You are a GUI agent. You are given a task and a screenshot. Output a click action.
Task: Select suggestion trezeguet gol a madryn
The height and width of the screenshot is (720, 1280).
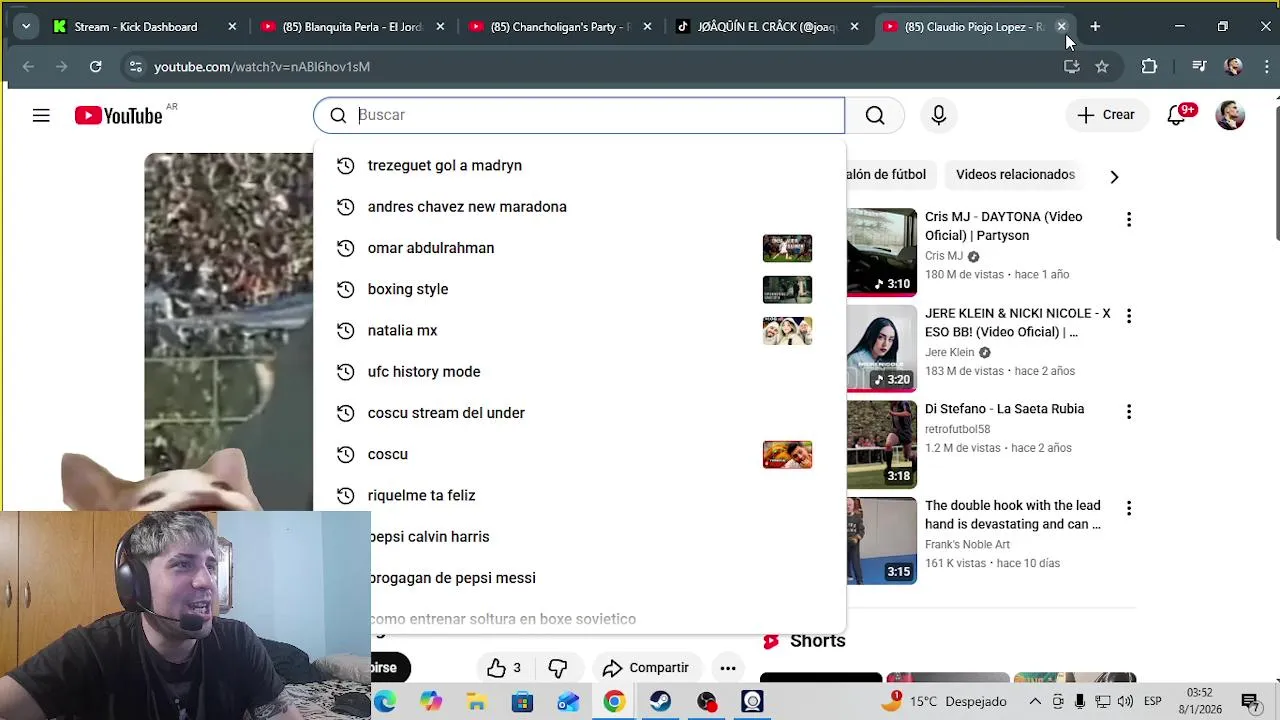pyautogui.click(x=579, y=165)
